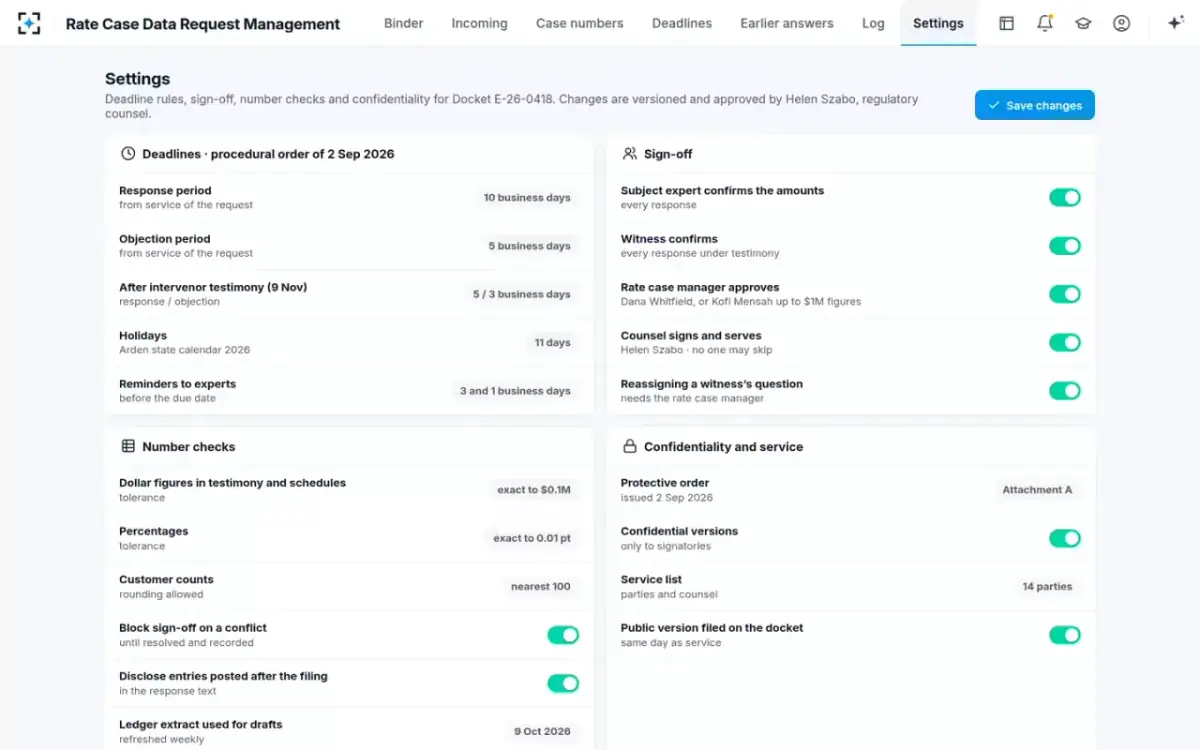Click Service list label
This screenshot has height=750, width=1200.
click(x=651, y=580)
